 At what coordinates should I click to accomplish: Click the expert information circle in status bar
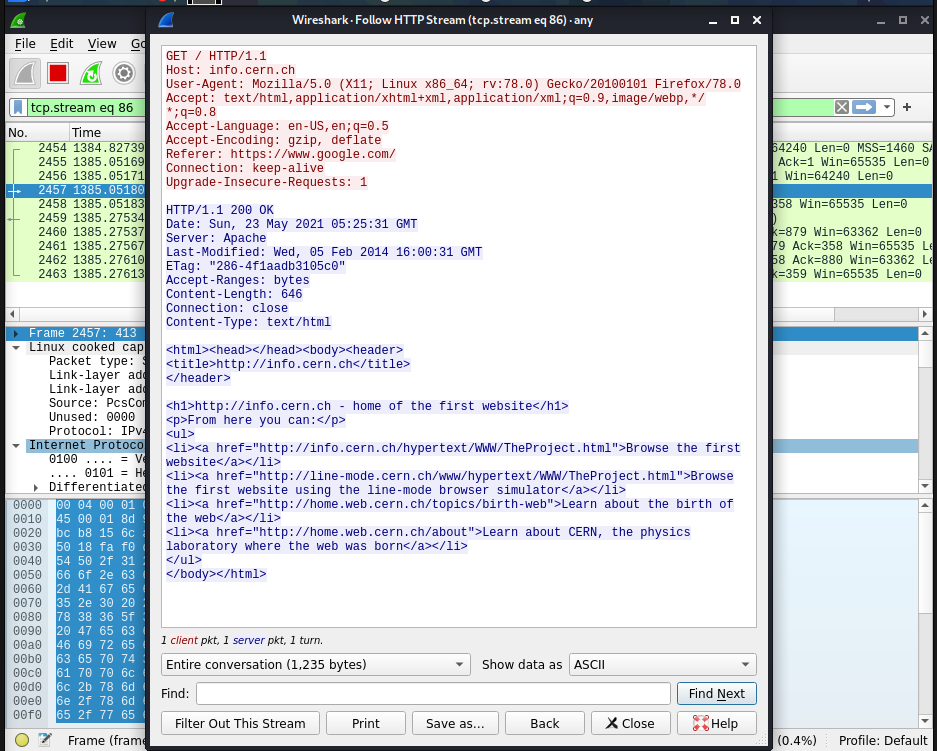(21, 740)
